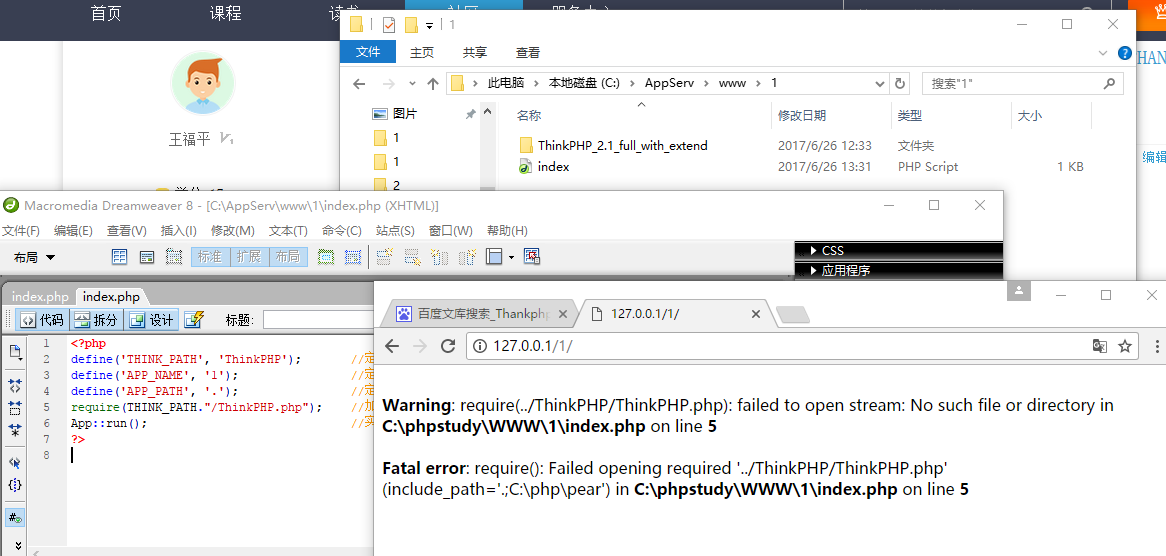
Task: Open Explorer address bar history dropdown
Action: point(881,83)
